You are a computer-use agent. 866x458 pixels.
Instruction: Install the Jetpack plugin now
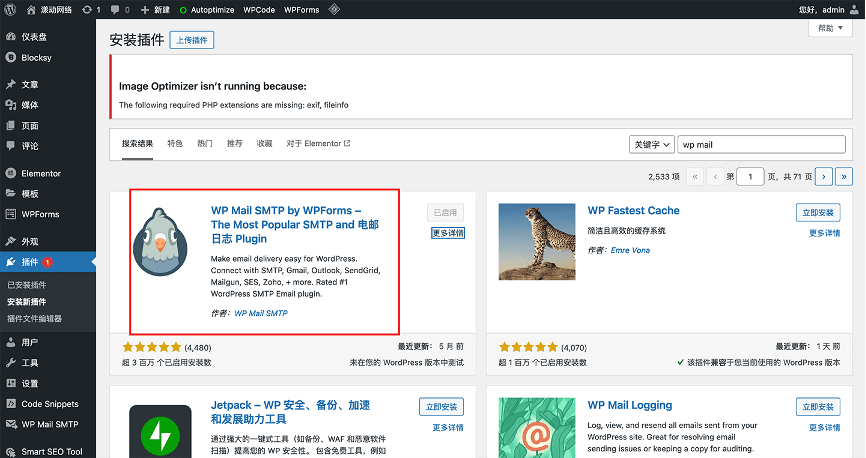click(x=441, y=407)
